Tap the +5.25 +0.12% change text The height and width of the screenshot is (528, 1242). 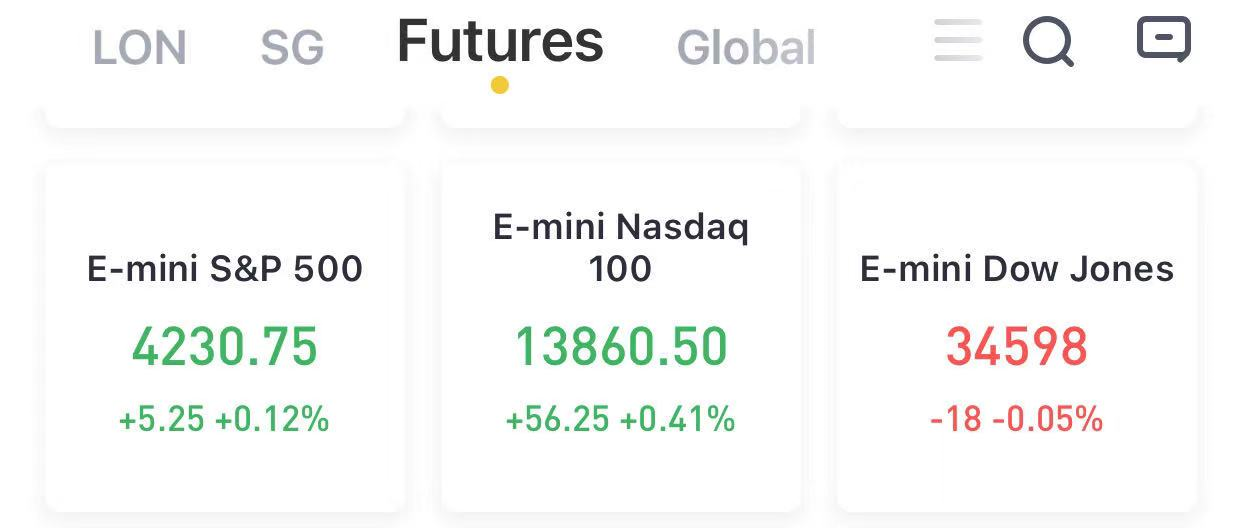tap(224, 419)
